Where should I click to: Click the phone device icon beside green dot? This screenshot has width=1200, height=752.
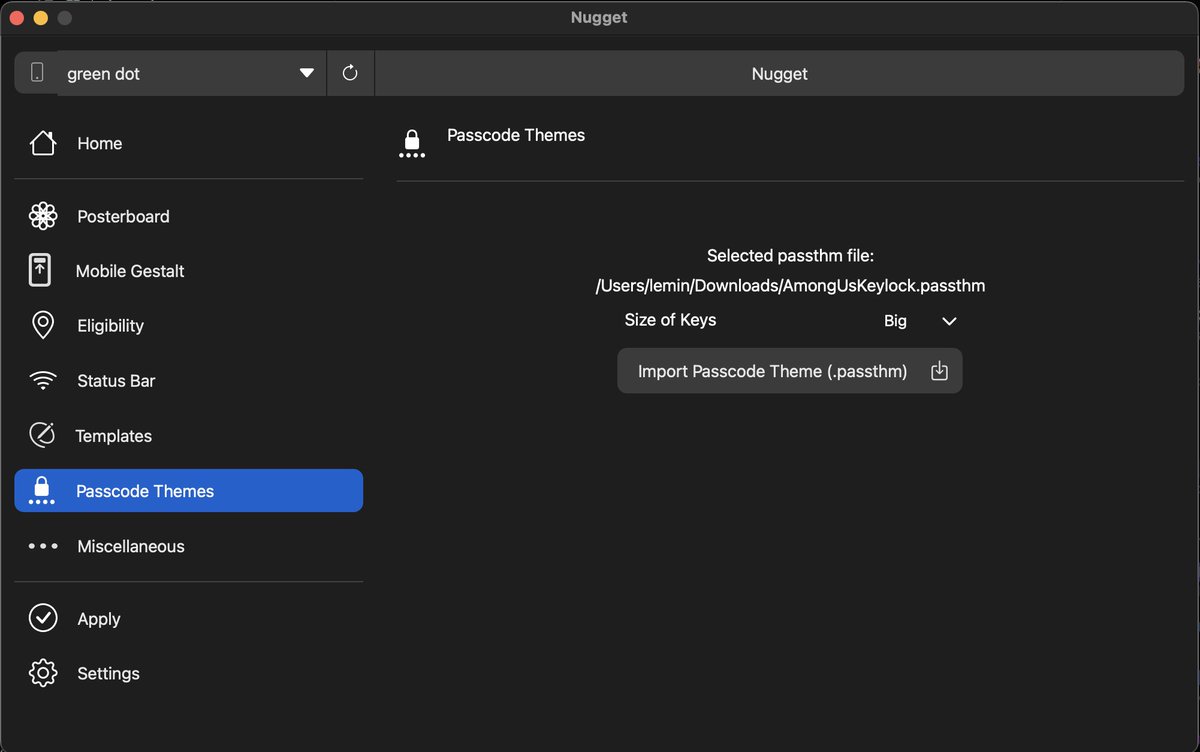(x=37, y=73)
